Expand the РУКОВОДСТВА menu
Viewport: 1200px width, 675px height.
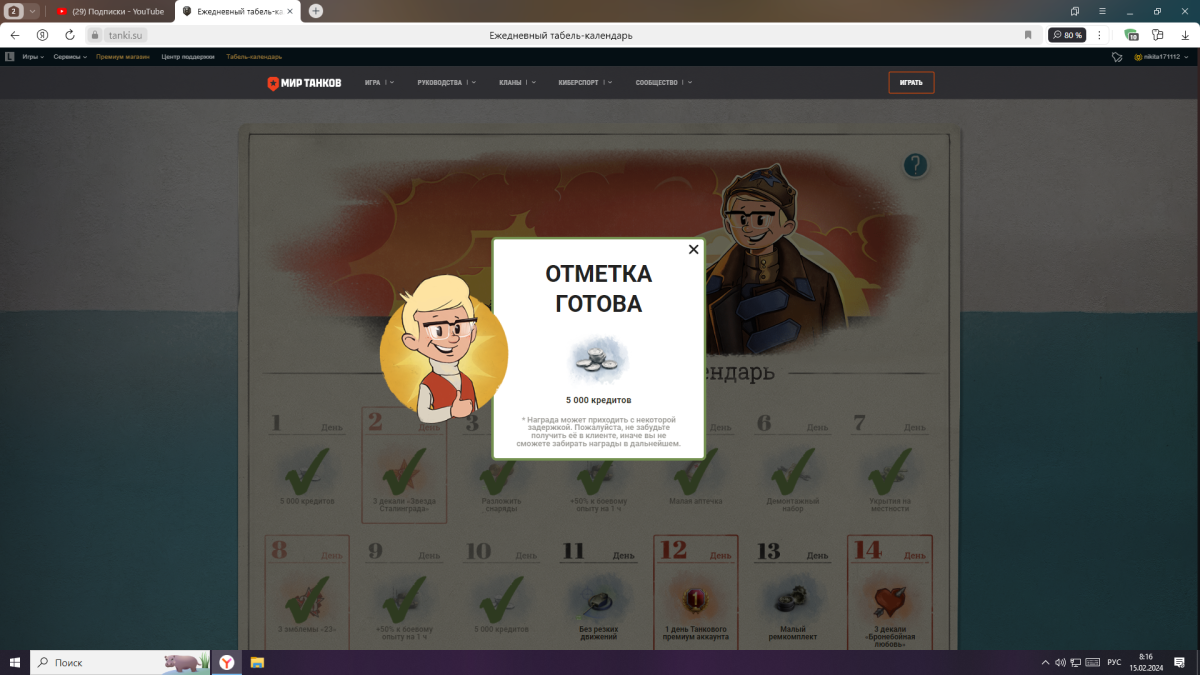tap(446, 83)
